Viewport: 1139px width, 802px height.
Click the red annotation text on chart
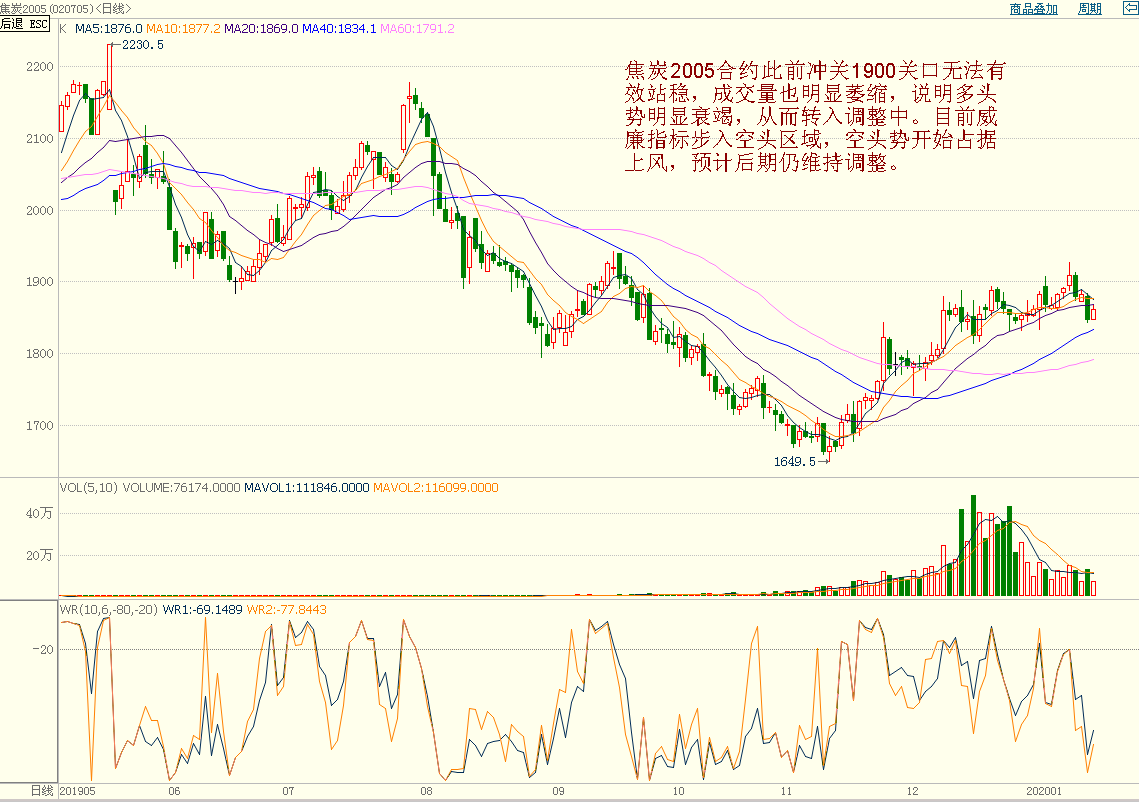tap(815, 117)
